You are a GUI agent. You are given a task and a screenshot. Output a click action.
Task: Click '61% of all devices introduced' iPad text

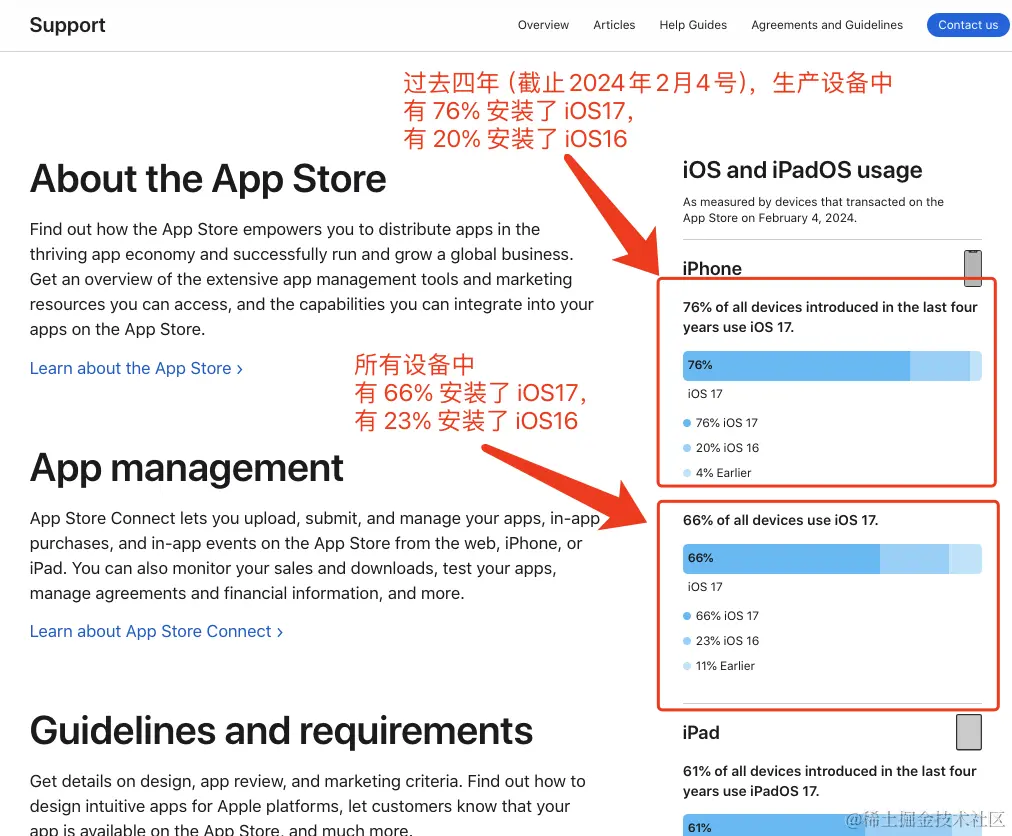[x=829, y=781]
